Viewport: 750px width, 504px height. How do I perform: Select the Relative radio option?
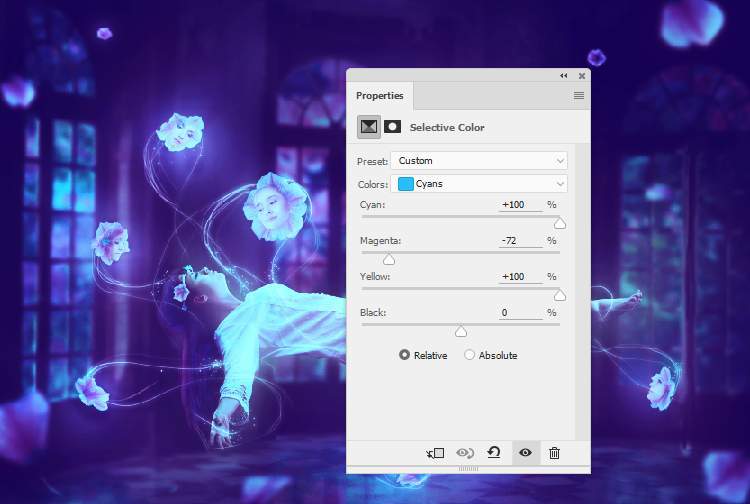coord(404,355)
